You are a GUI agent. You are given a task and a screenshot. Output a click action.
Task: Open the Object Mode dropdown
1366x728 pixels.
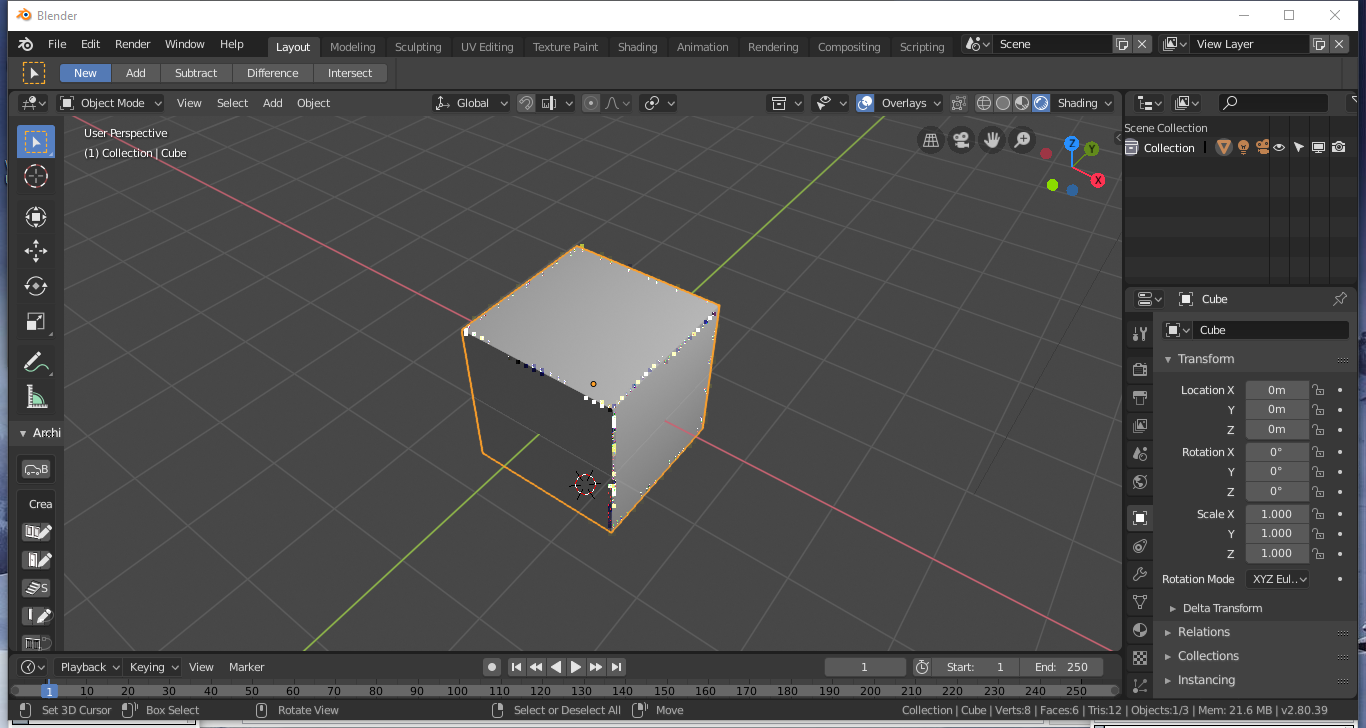(x=110, y=103)
